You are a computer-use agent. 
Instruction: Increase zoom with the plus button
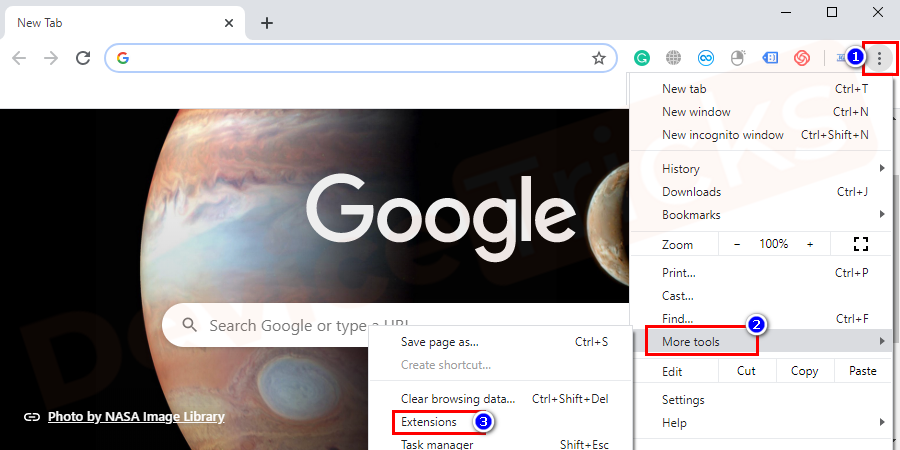click(810, 244)
